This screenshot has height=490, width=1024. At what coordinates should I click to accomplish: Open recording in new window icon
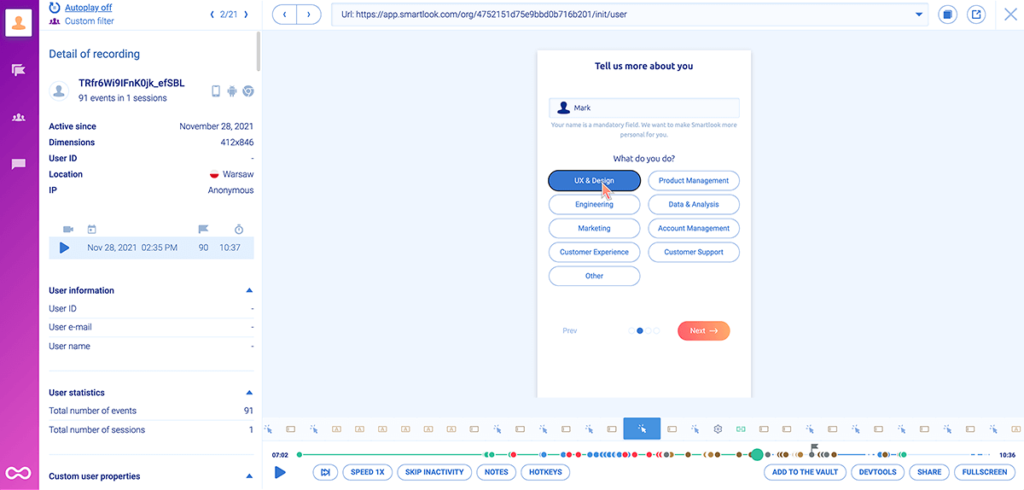(x=976, y=15)
